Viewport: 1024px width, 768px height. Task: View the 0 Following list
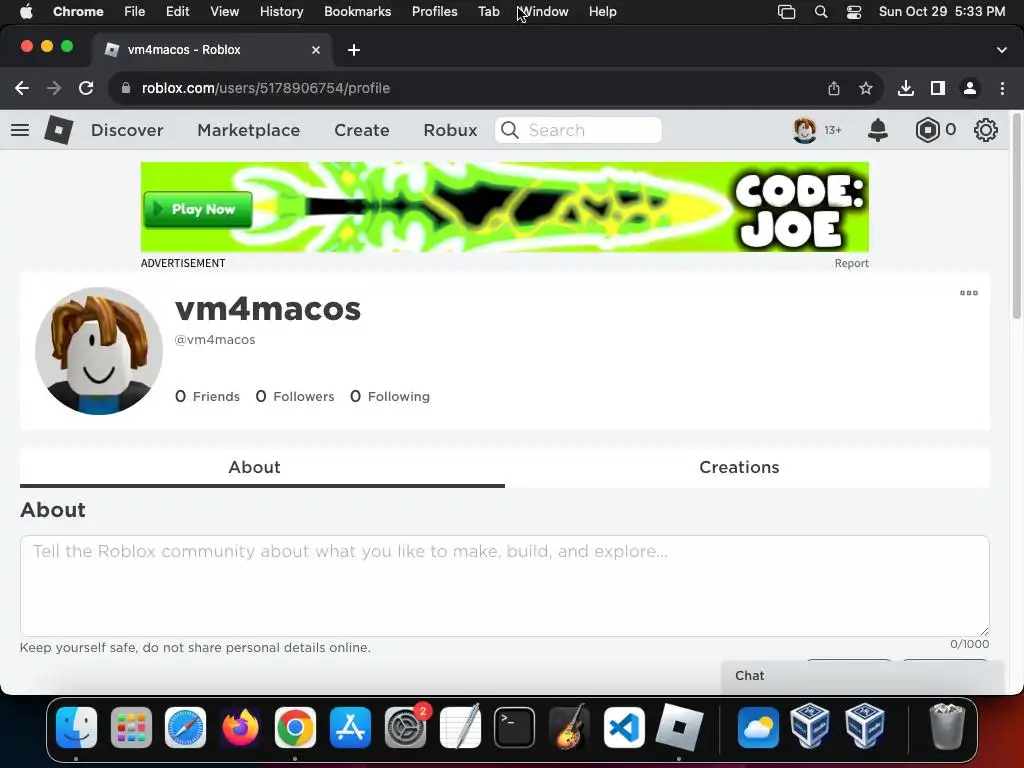[x=390, y=396]
